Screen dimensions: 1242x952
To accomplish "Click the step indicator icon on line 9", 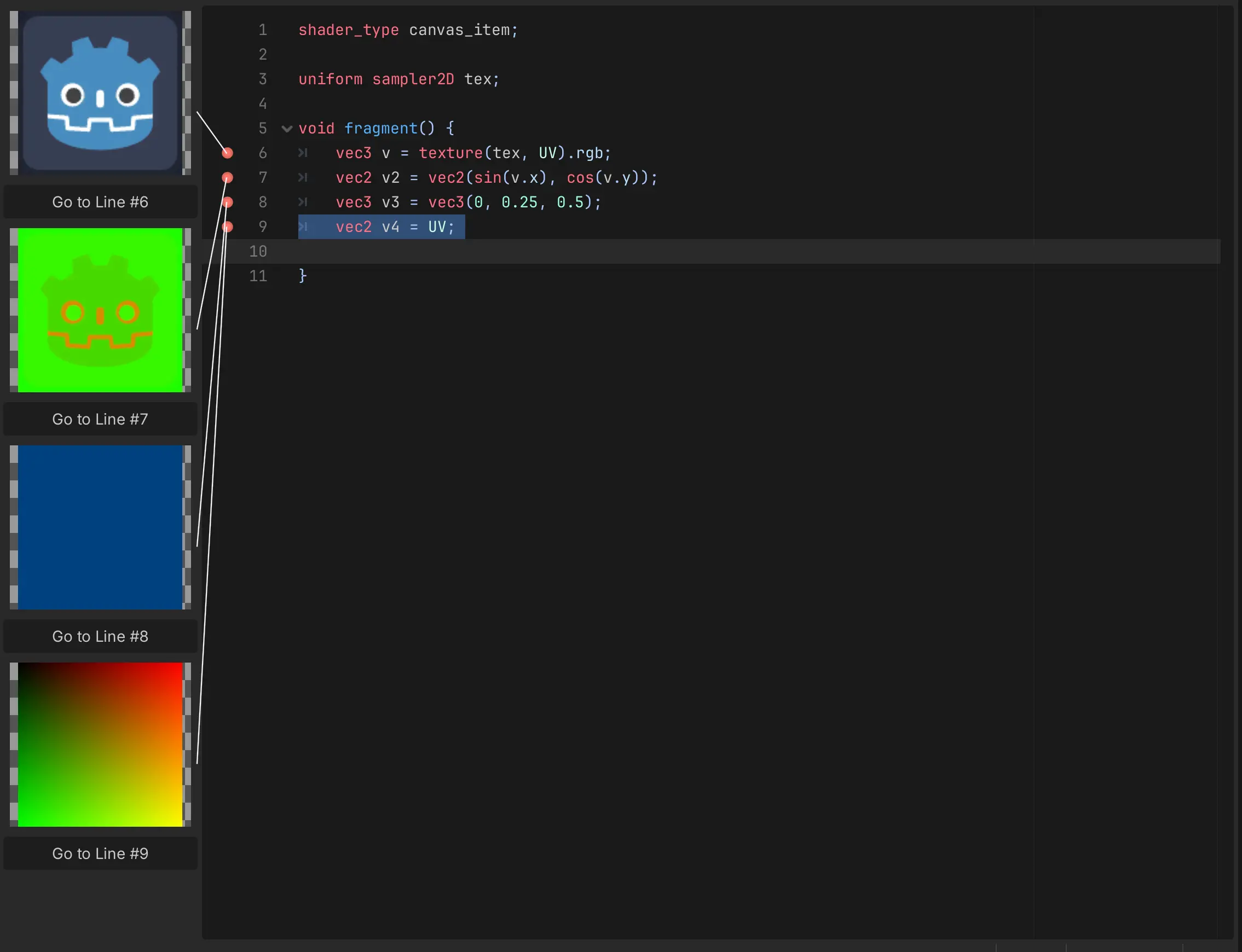I will coord(304,227).
